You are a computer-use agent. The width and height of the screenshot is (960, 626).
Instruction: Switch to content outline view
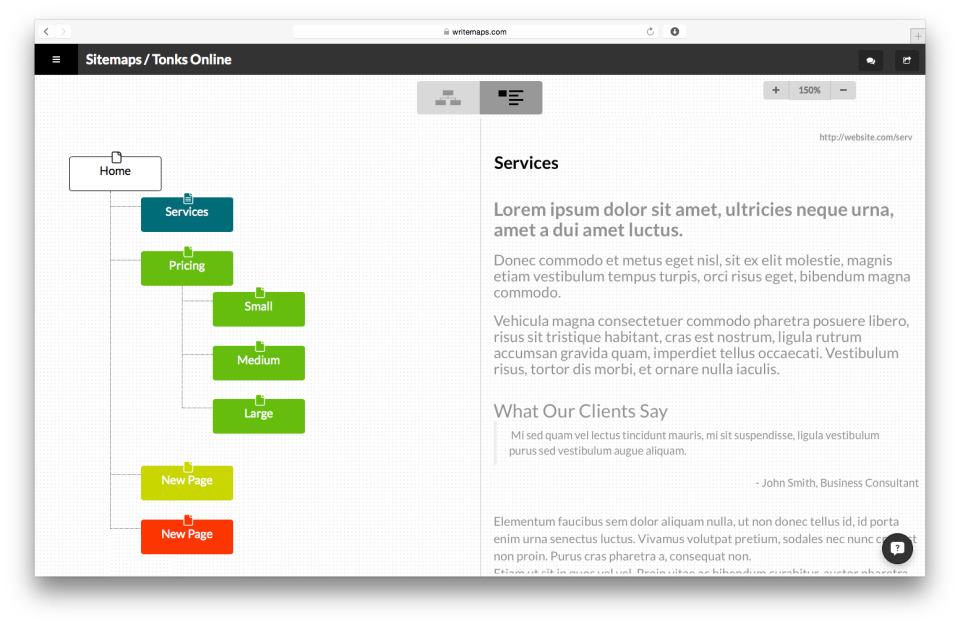[511, 97]
